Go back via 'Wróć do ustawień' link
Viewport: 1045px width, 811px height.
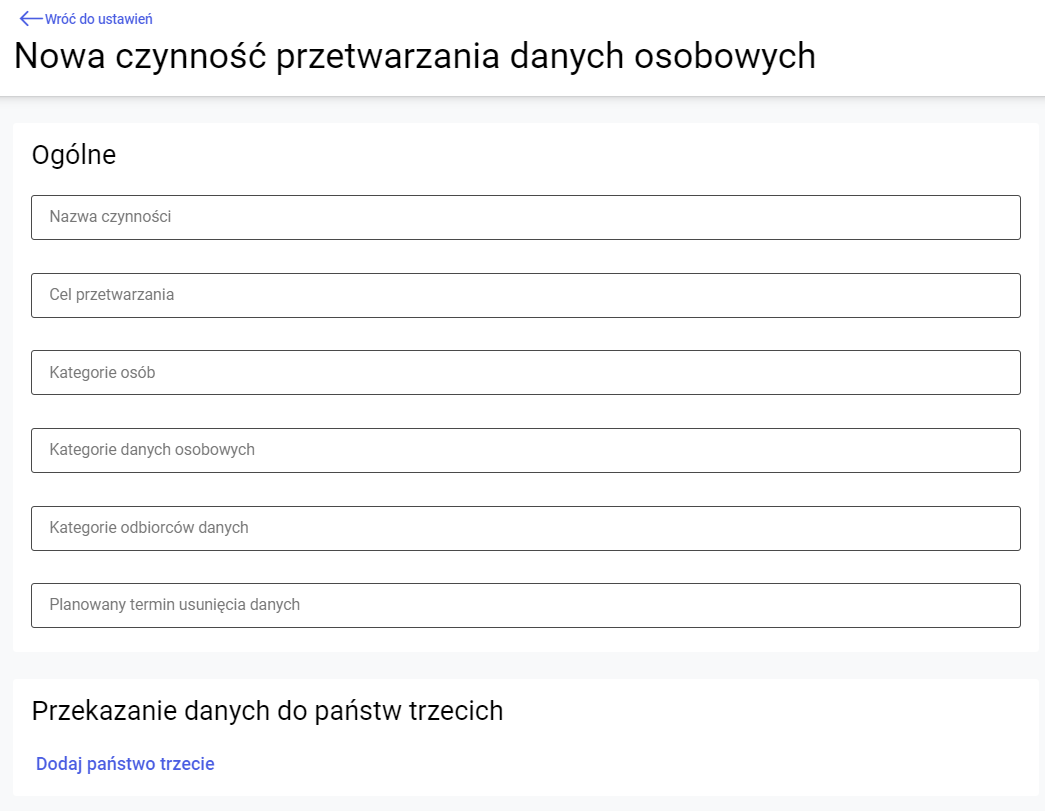(98, 19)
